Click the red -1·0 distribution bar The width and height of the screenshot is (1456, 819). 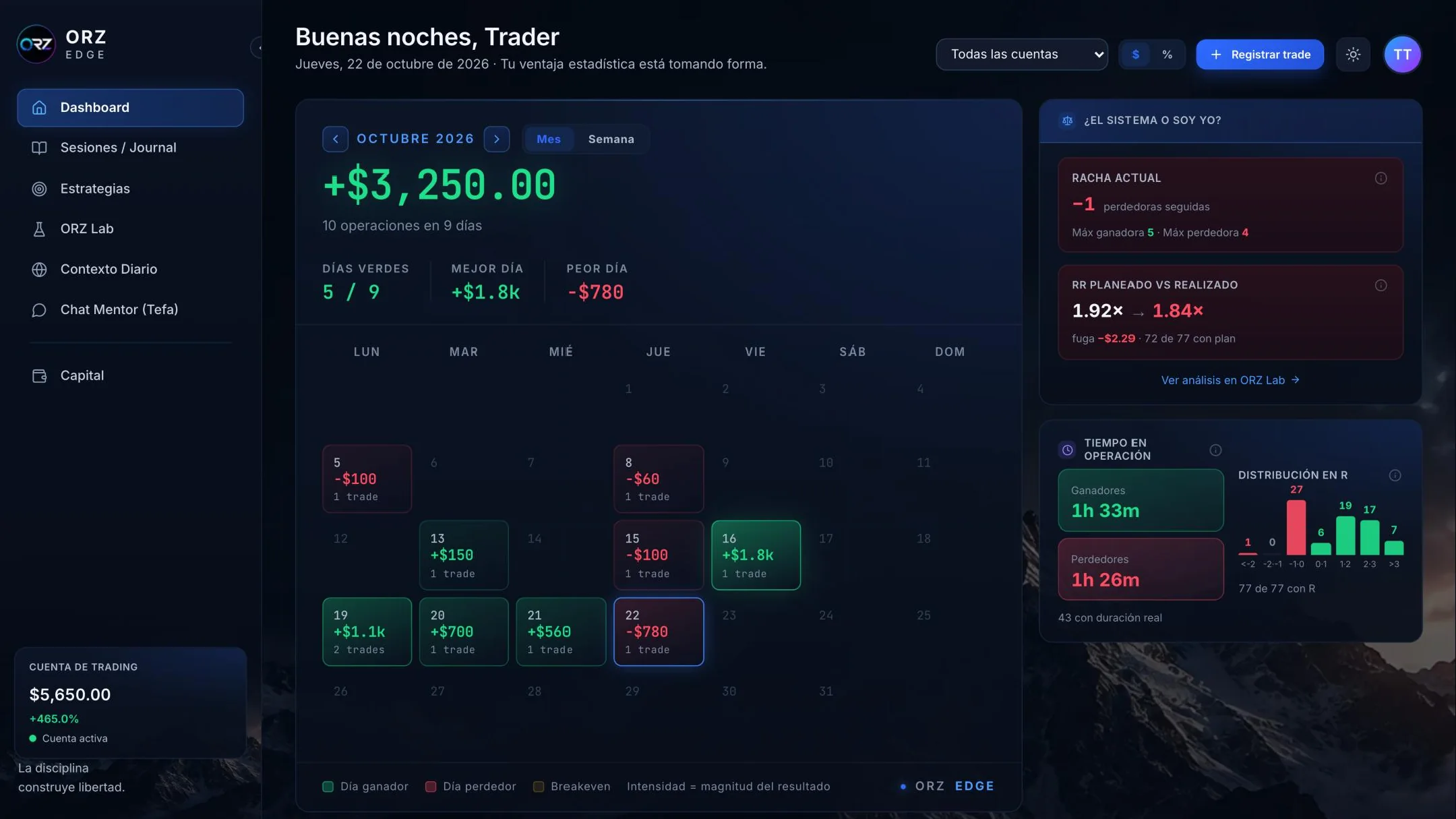click(1296, 527)
